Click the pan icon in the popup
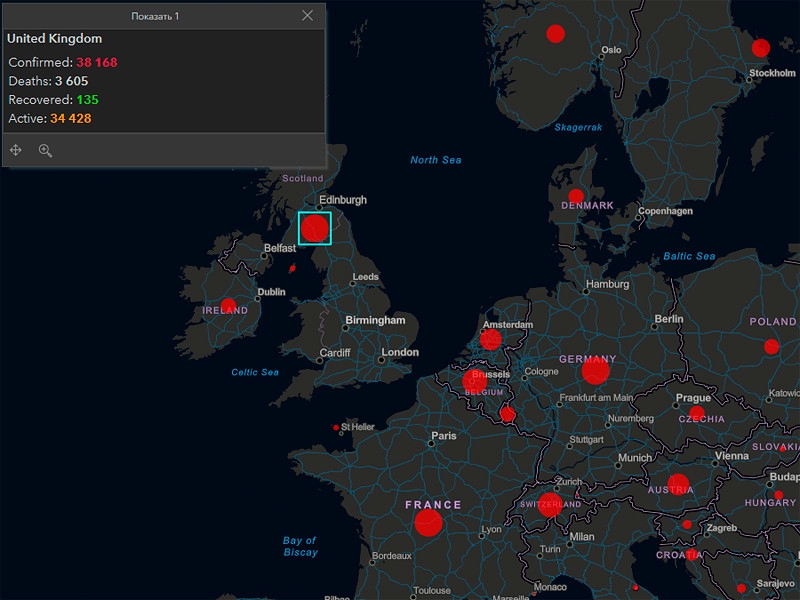800x600 pixels. 16,150
